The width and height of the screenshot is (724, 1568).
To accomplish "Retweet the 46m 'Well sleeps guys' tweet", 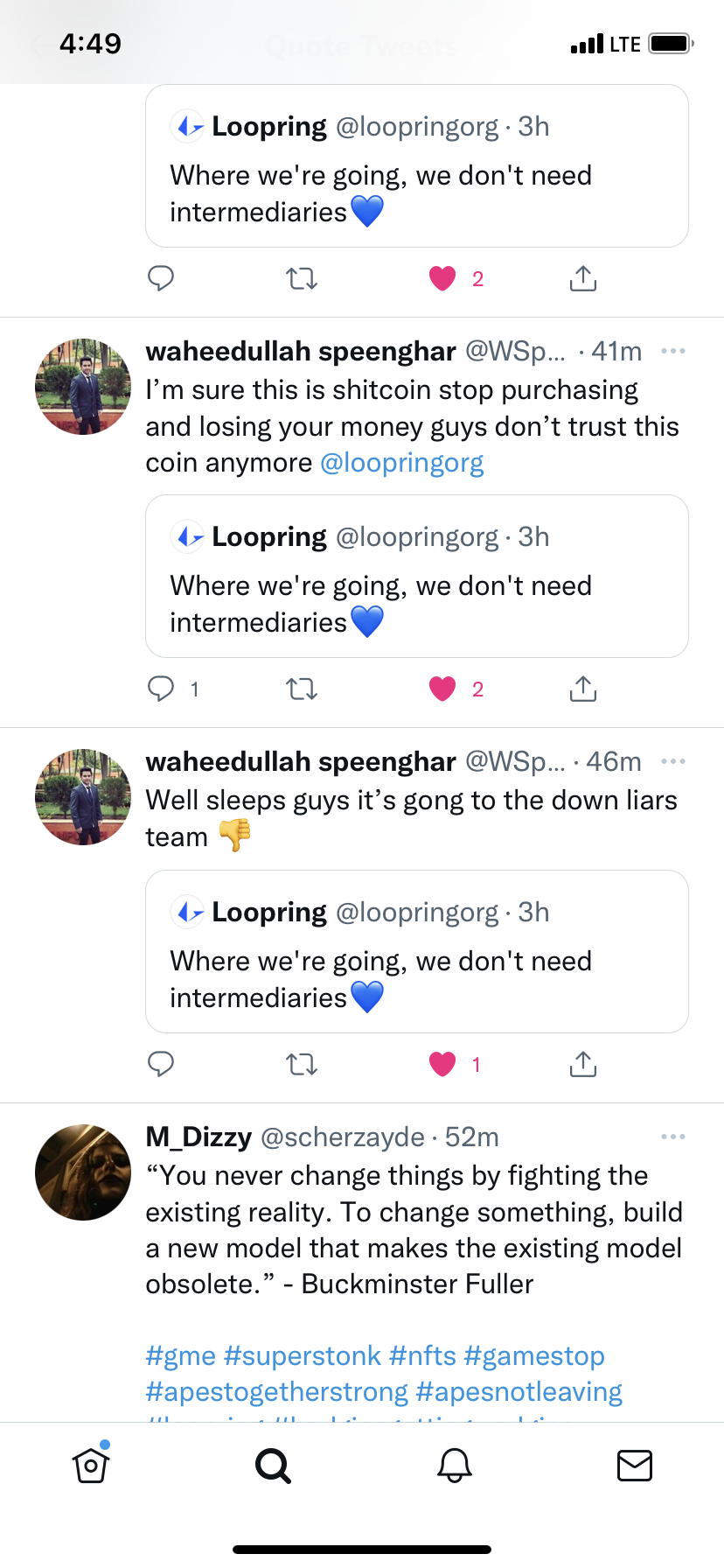I will click(x=302, y=1064).
